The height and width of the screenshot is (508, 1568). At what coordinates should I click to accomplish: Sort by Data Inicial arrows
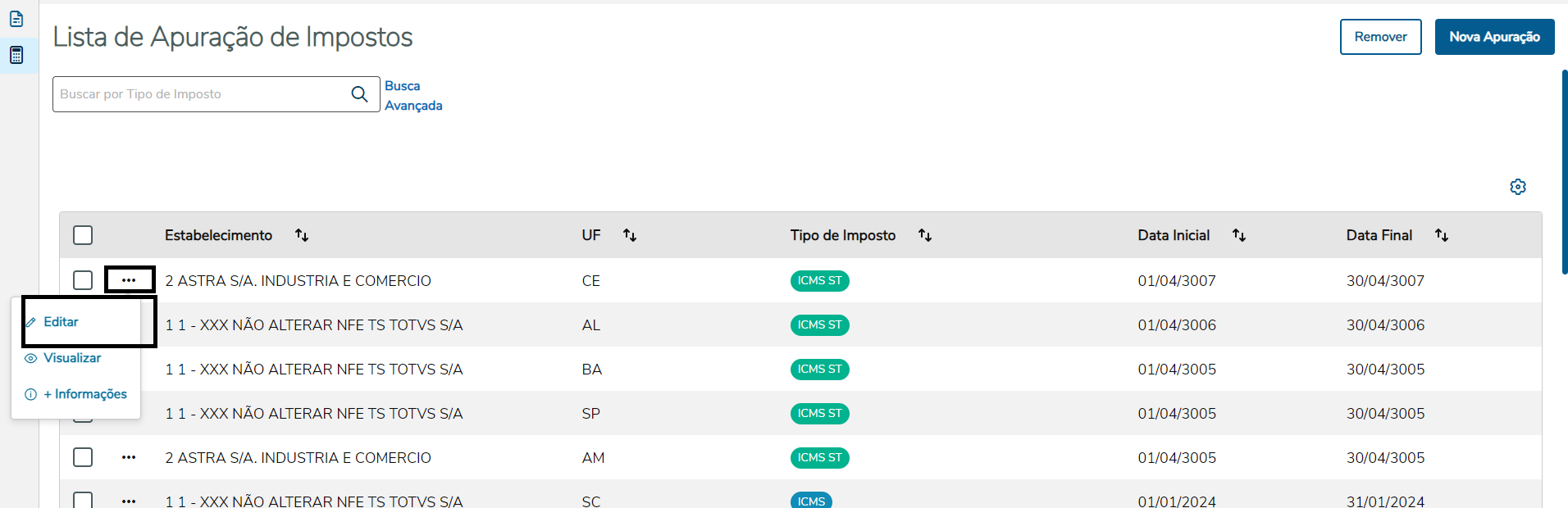point(1239,235)
